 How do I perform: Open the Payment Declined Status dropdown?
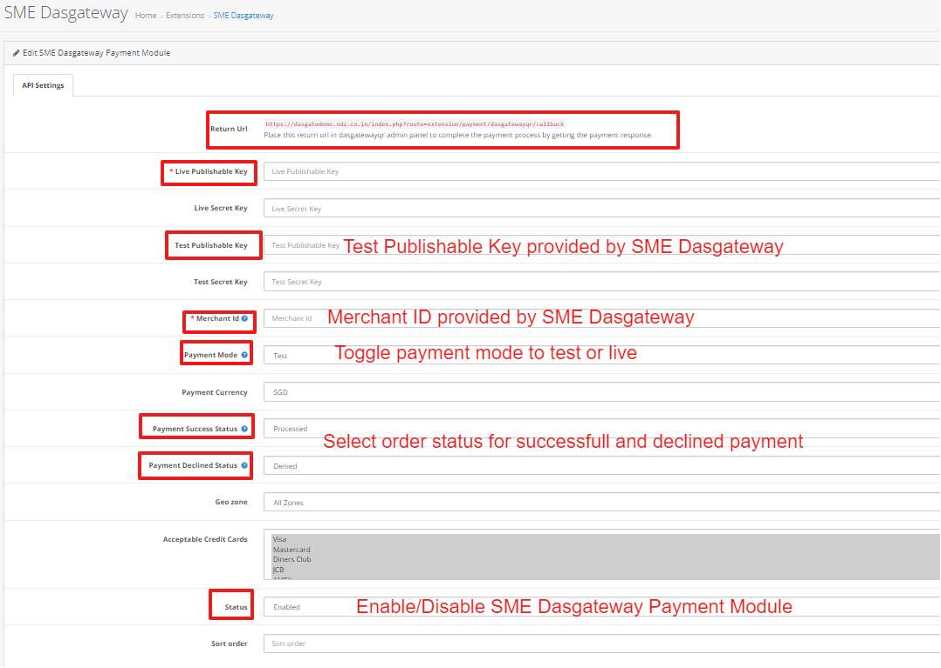point(602,466)
